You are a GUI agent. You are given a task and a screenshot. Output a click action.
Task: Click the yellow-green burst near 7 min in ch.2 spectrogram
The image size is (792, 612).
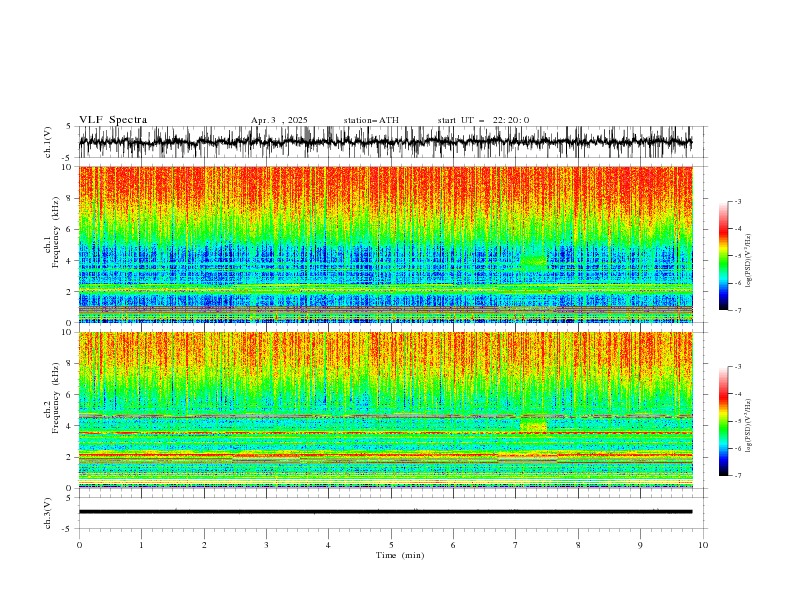point(533,425)
